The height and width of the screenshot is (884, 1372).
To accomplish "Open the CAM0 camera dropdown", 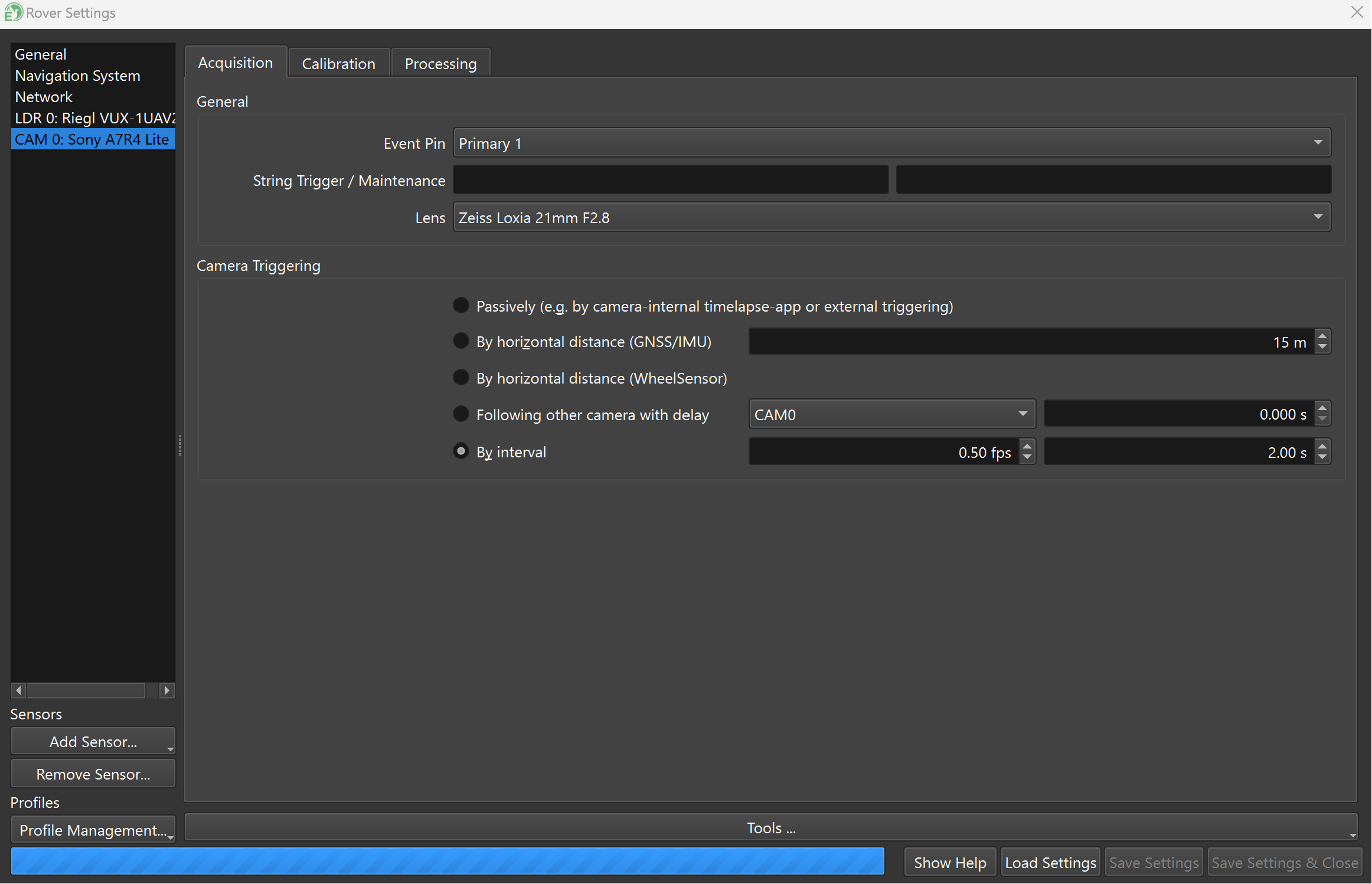I will point(891,414).
